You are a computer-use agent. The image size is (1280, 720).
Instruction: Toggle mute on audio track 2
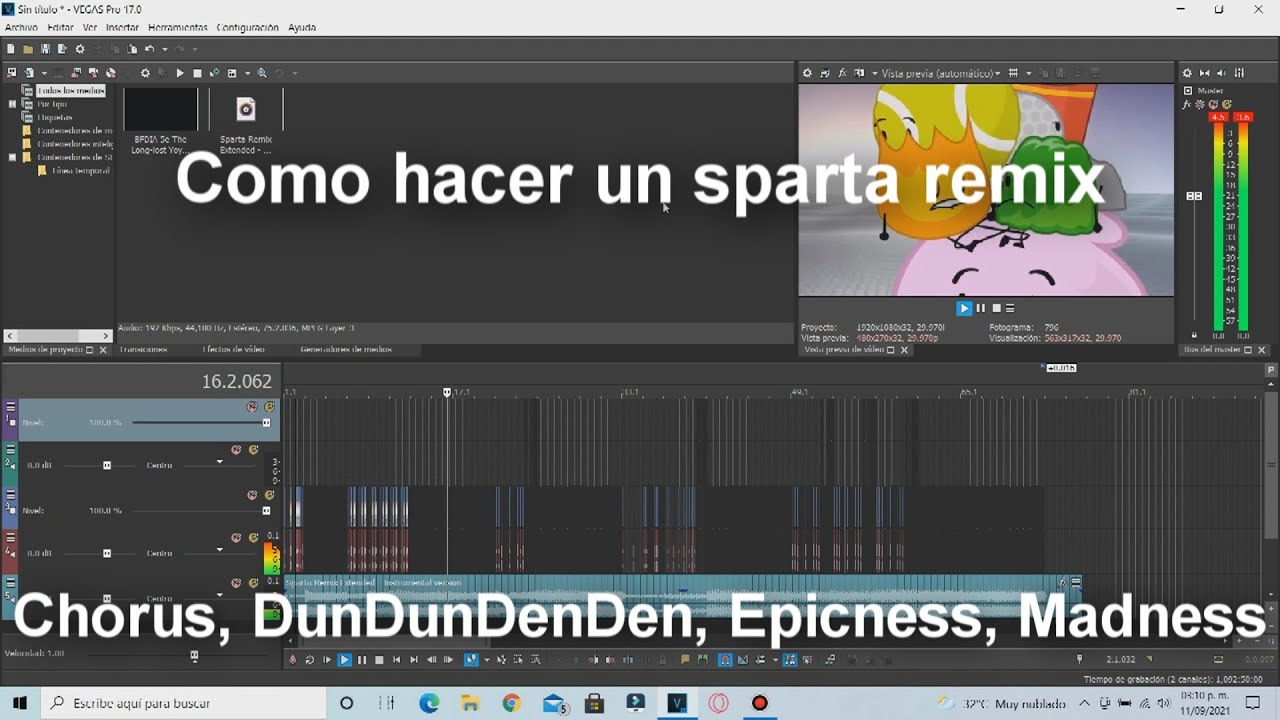click(236, 450)
